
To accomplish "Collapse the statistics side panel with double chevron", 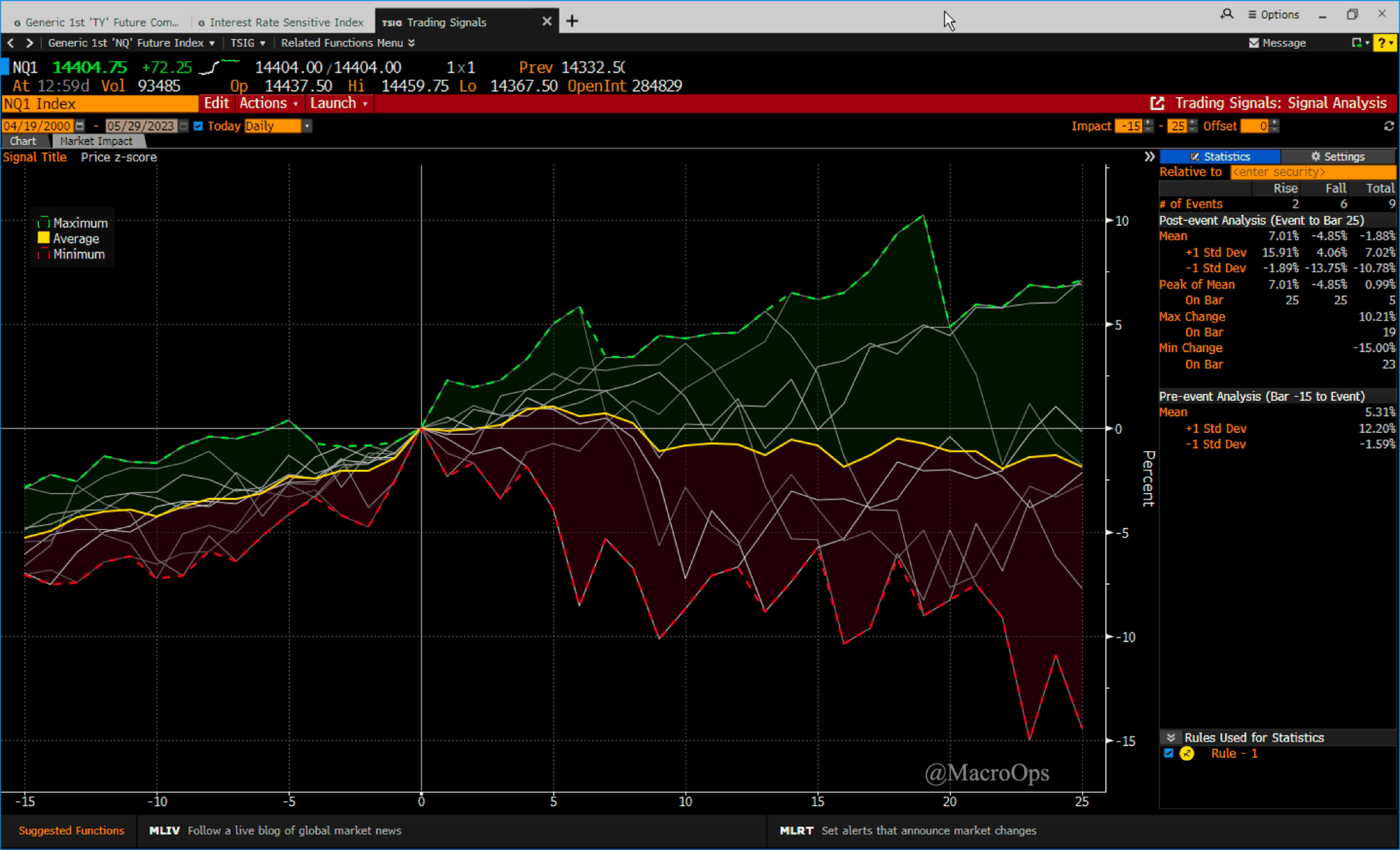I will pyautogui.click(x=1149, y=157).
